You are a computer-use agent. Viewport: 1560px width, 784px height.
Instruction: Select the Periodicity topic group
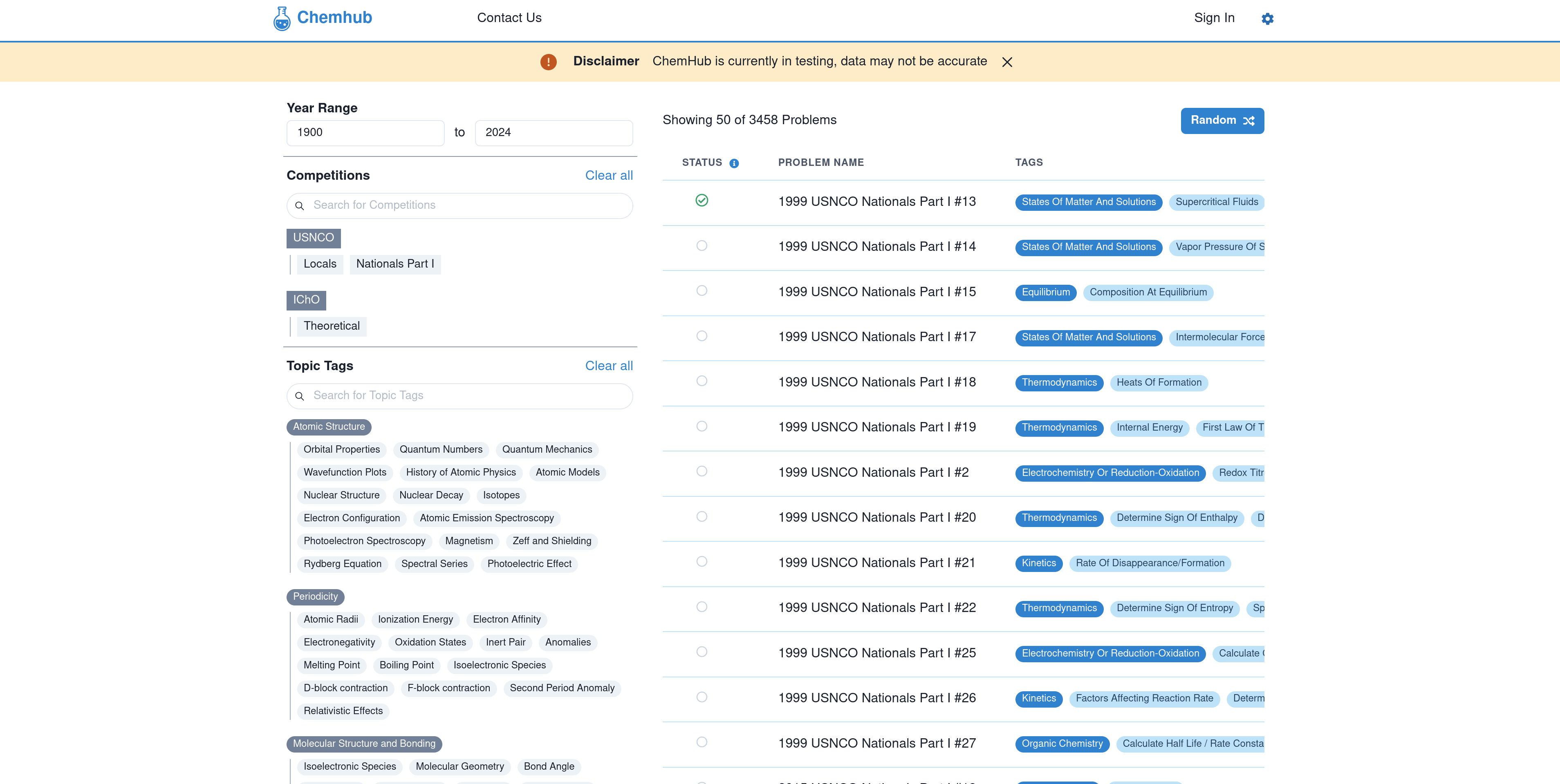click(x=315, y=597)
